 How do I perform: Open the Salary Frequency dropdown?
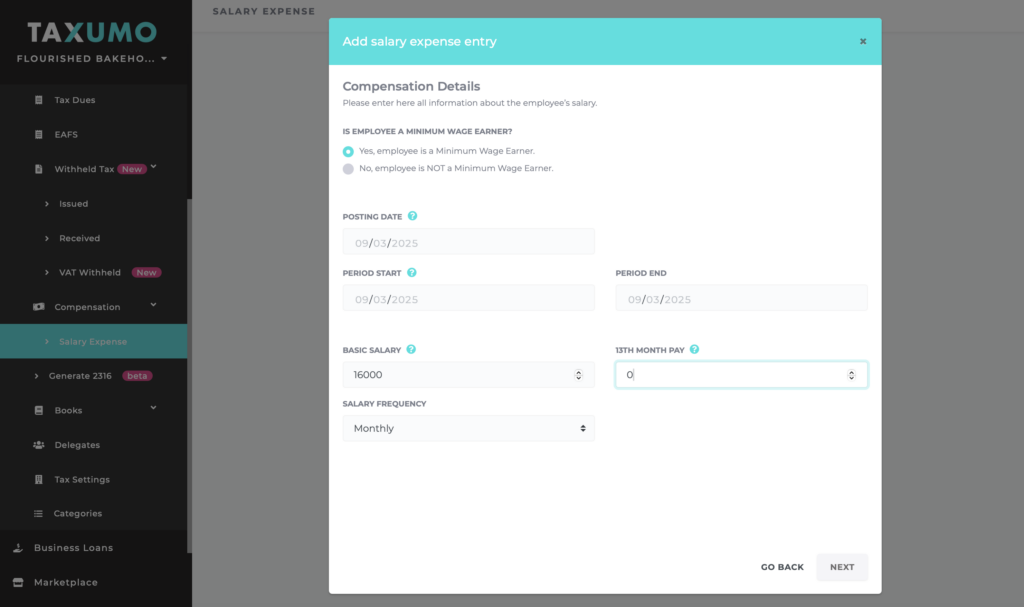coord(468,428)
